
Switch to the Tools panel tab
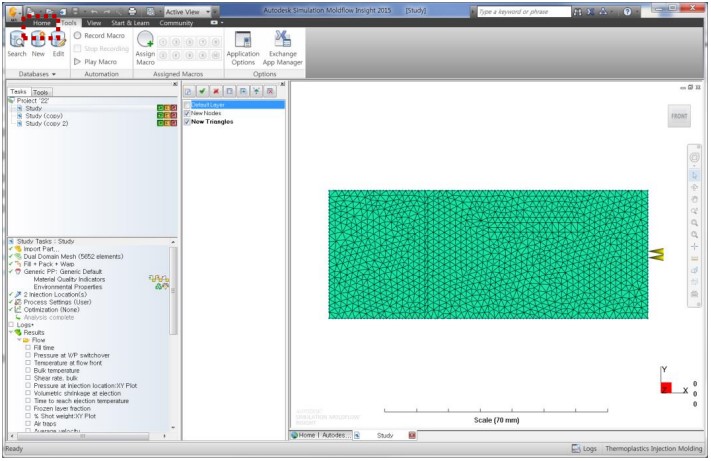41,92
